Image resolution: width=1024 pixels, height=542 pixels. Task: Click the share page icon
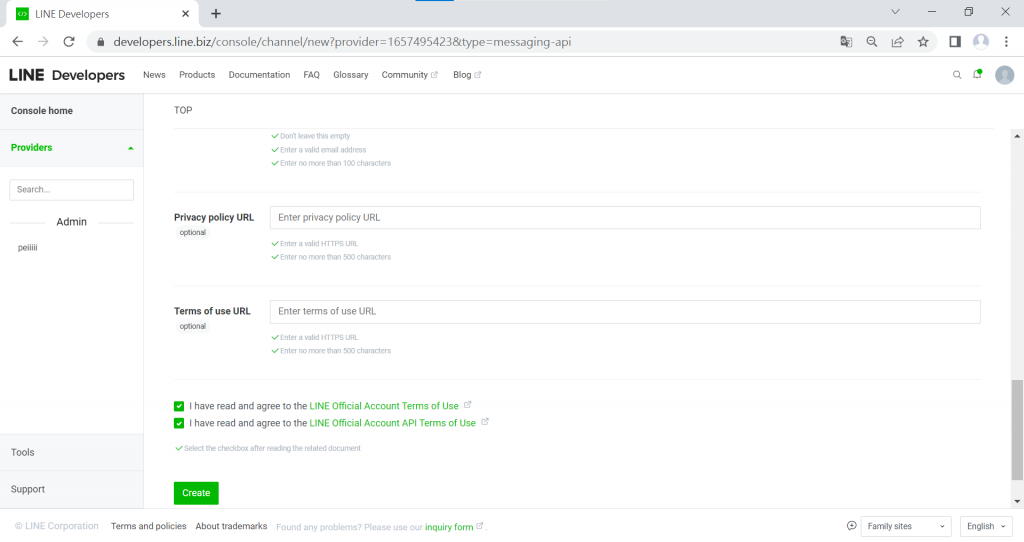click(x=897, y=42)
